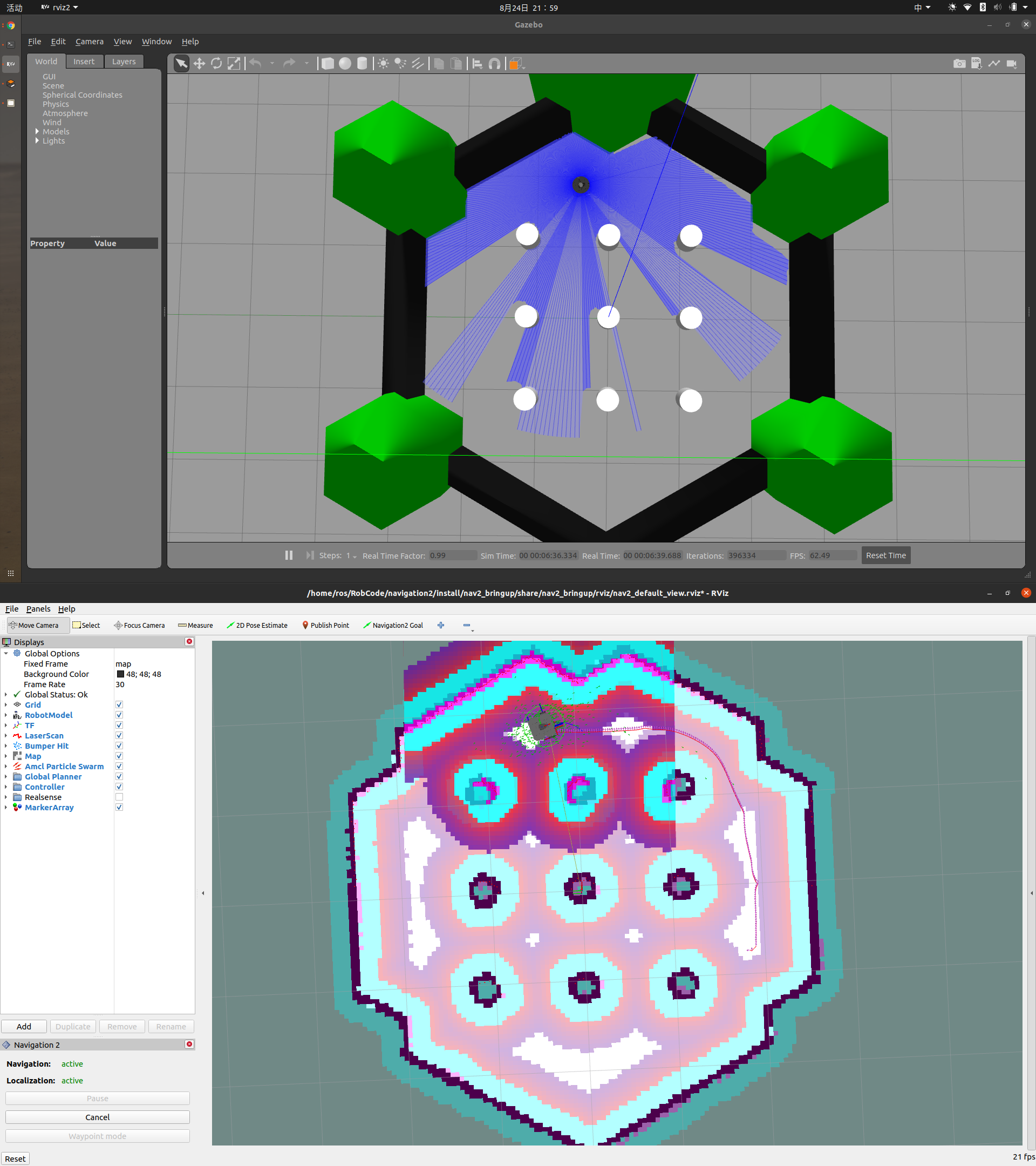This screenshot has width=1036, height=1166.
Task: Take a Gazebo screenshot with camera icon
Action: pos(959,63)
